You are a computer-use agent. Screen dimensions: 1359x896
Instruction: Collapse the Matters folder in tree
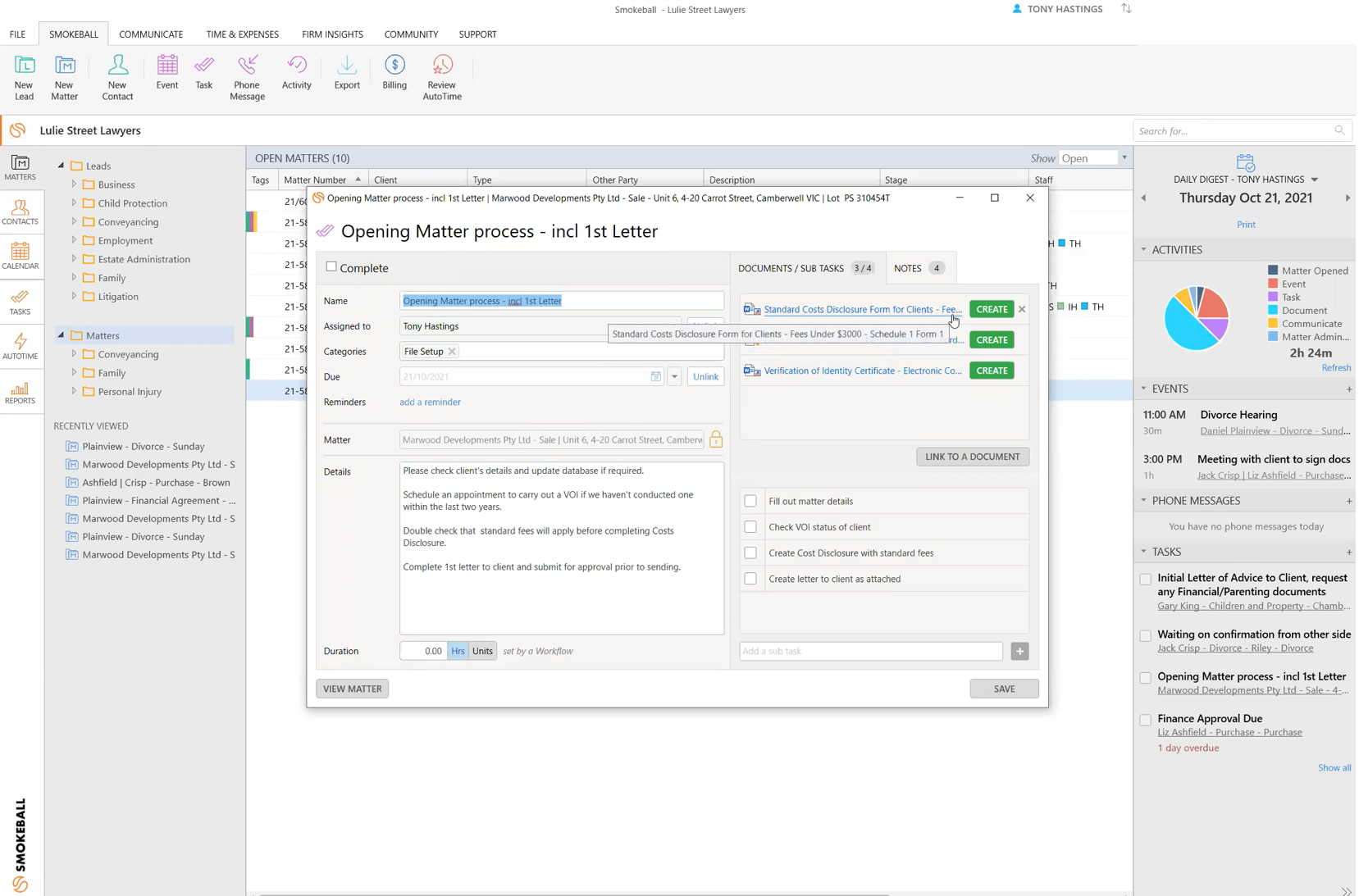click(61, 335)
